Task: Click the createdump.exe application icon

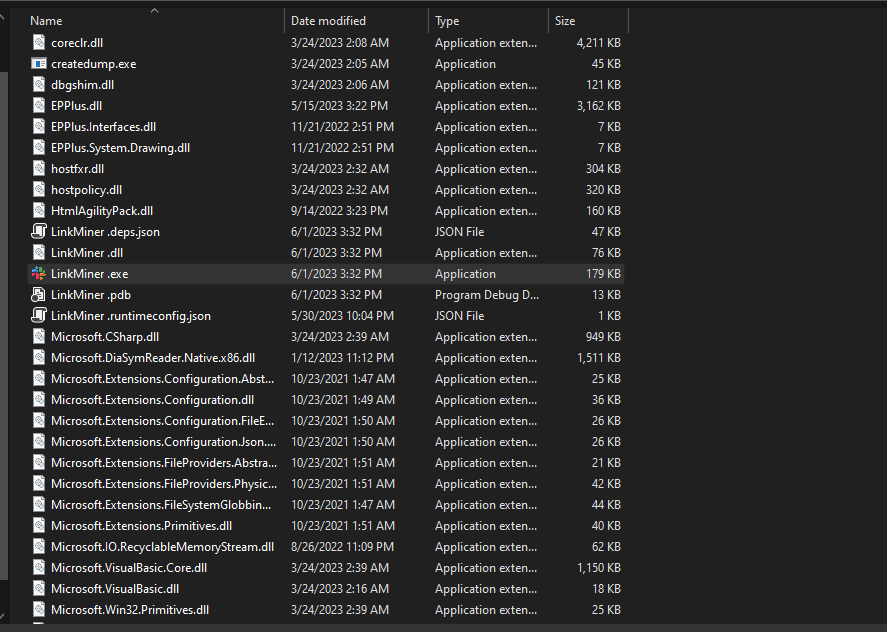Action: (38, 63)
